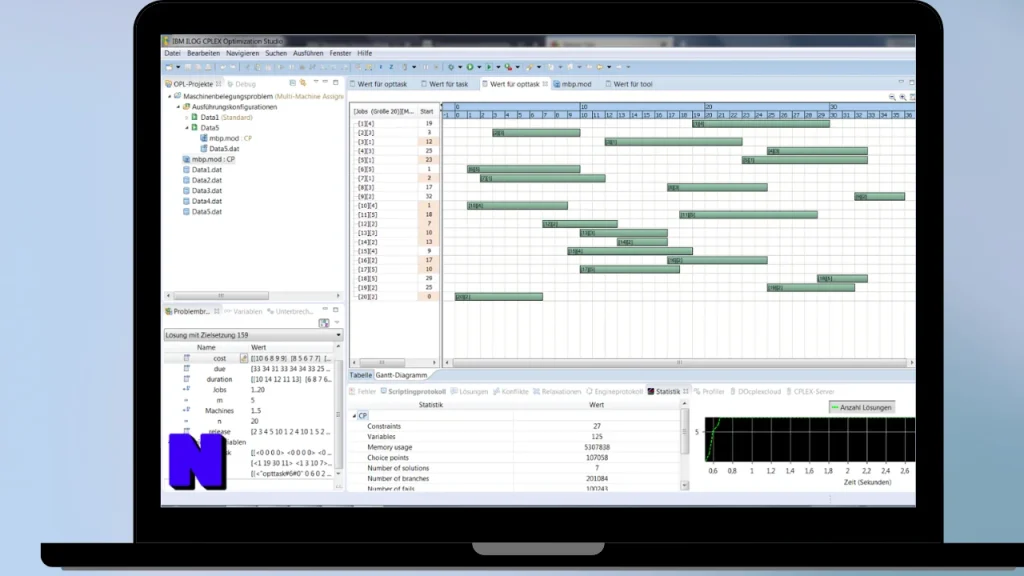Click the green Run circle icon
This screenshot has height=576, width=1024.
pyautogui.click(x=470, y=67)
